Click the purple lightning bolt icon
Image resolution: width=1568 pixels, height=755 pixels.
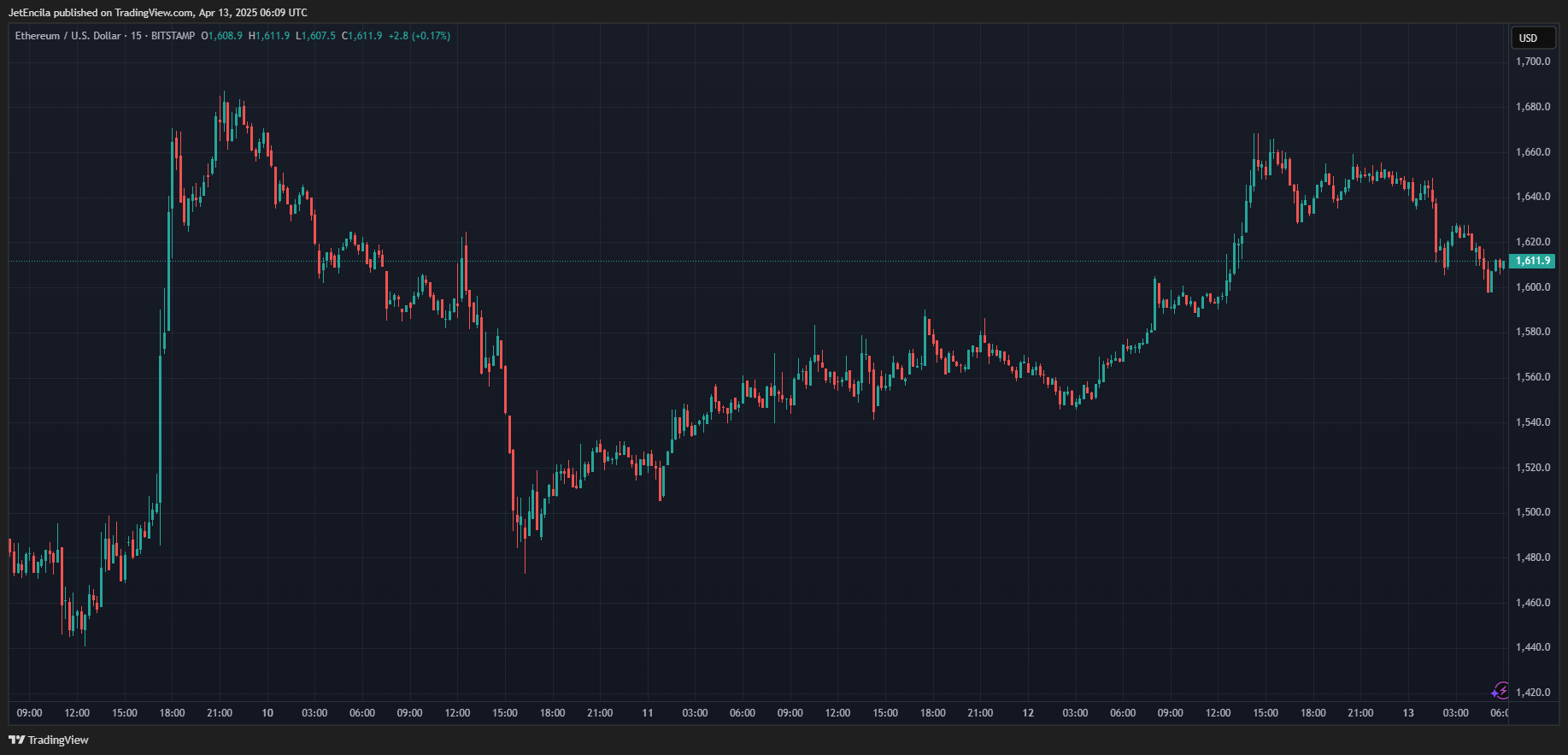1500,691
